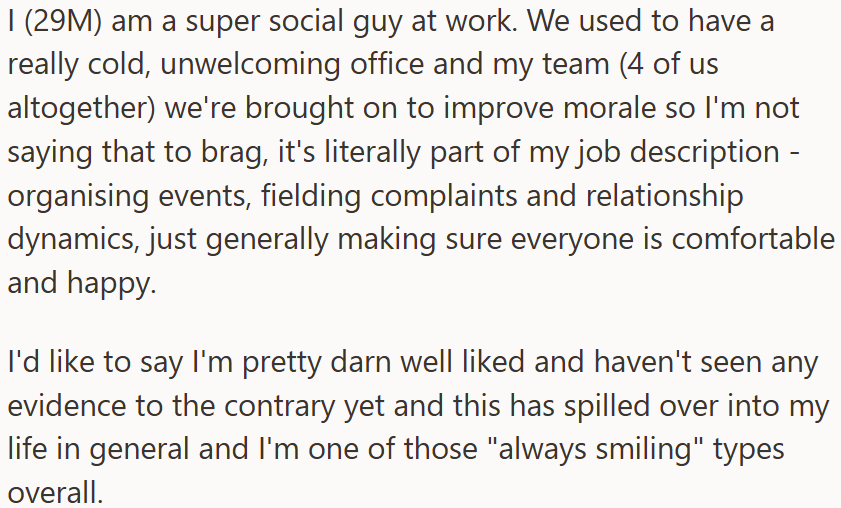Click the word "relationship"
The height and width of the screenshot is (508, 841).
pos(665,196)
